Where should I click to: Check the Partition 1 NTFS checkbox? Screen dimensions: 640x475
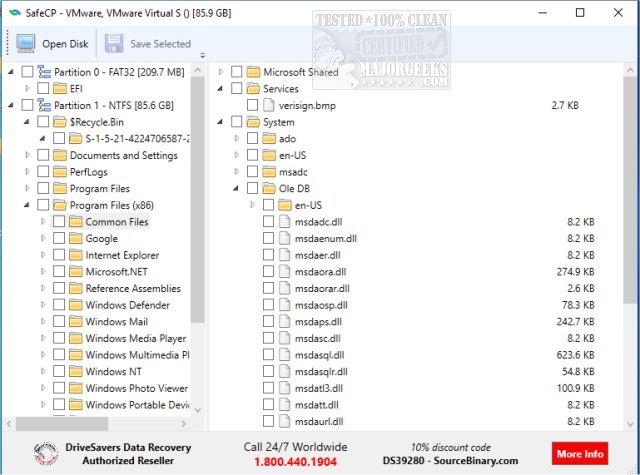27,105
